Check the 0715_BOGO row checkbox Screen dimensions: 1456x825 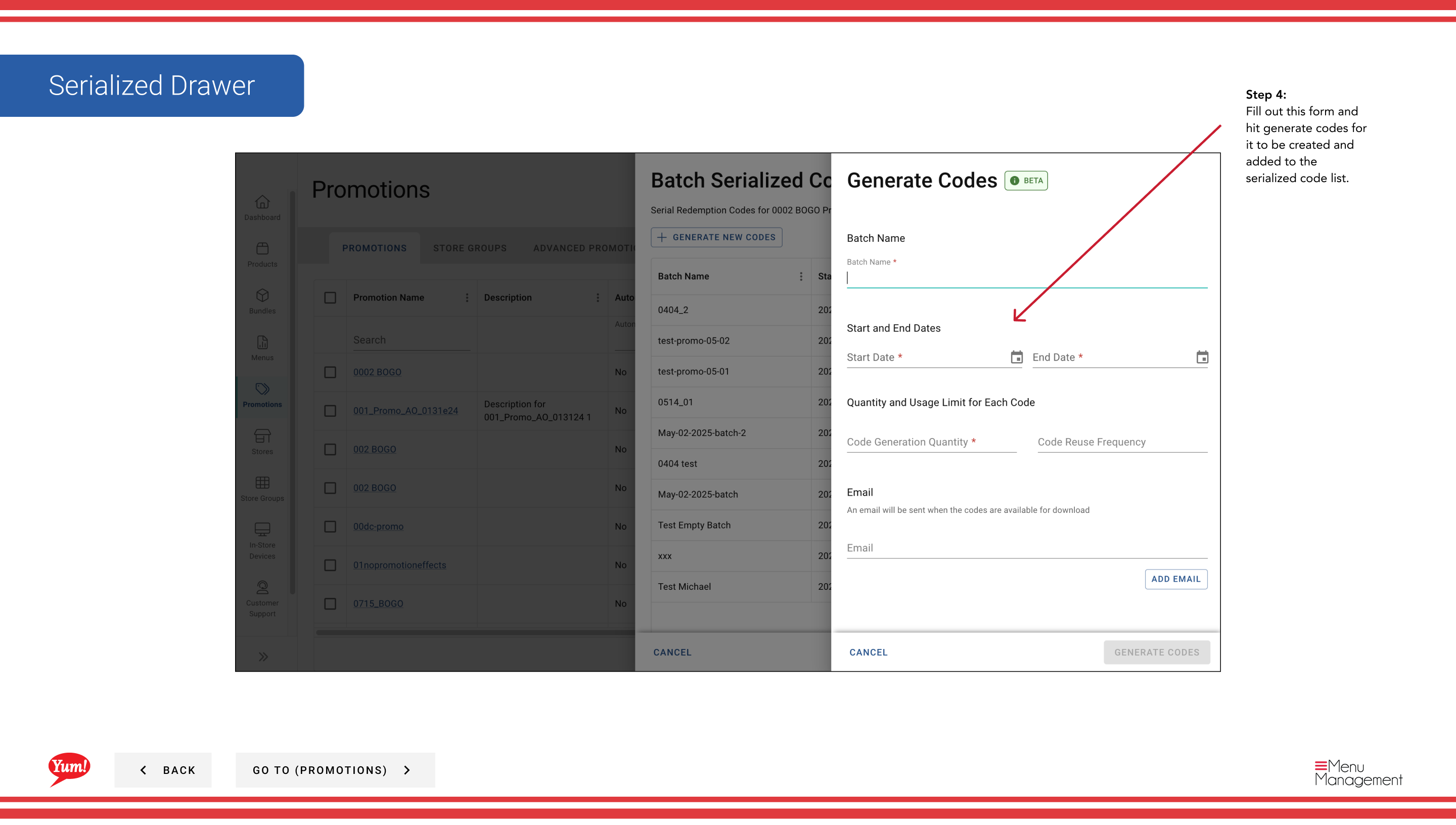pos(330,603)
